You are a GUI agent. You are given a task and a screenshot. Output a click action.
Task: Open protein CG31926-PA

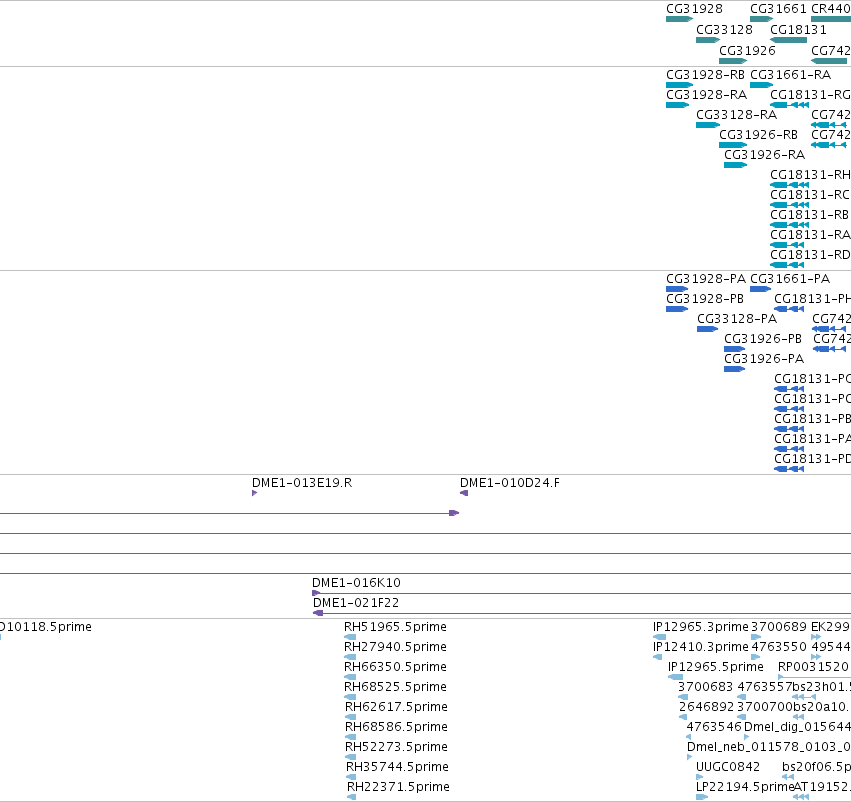[734, 369]
